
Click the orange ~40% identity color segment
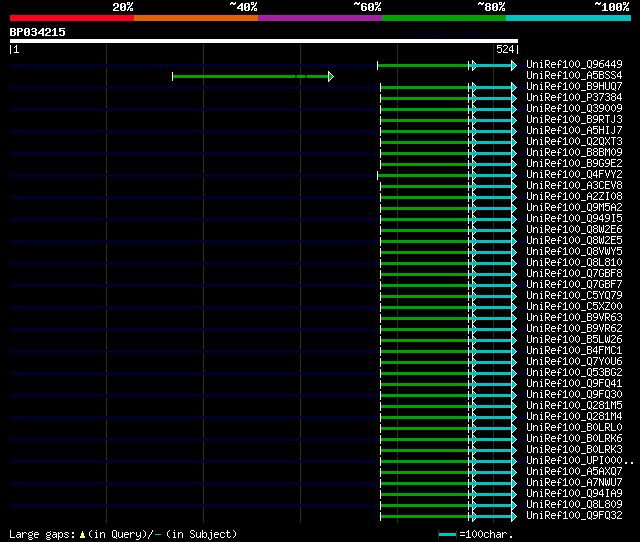(x=196, y=18)
